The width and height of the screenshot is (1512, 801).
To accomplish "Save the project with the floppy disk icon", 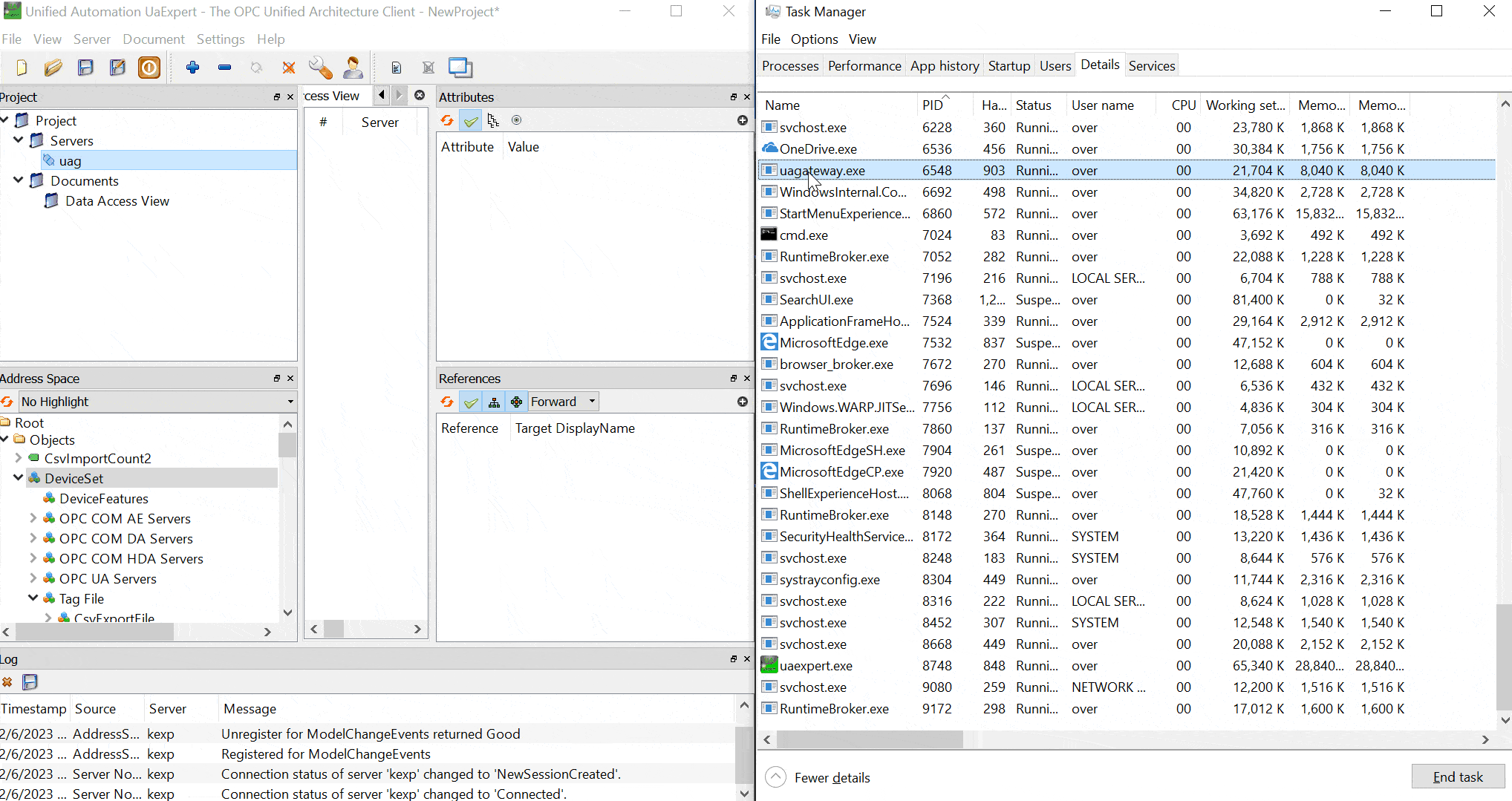I will click(85, 68).
